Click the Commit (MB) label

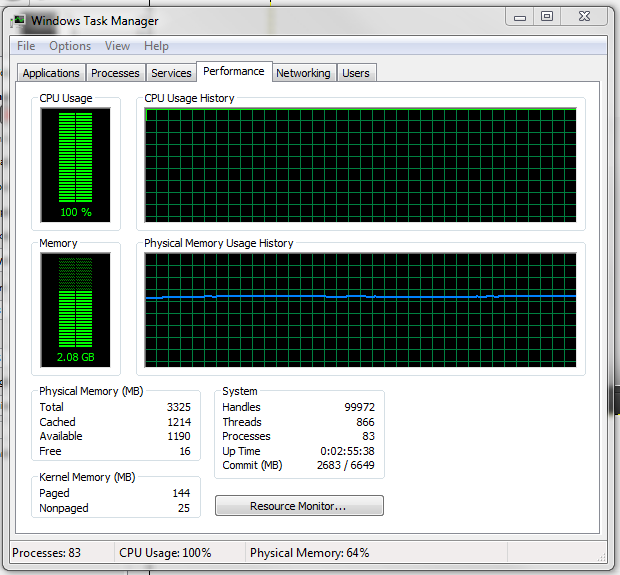(x=252, y=465)
